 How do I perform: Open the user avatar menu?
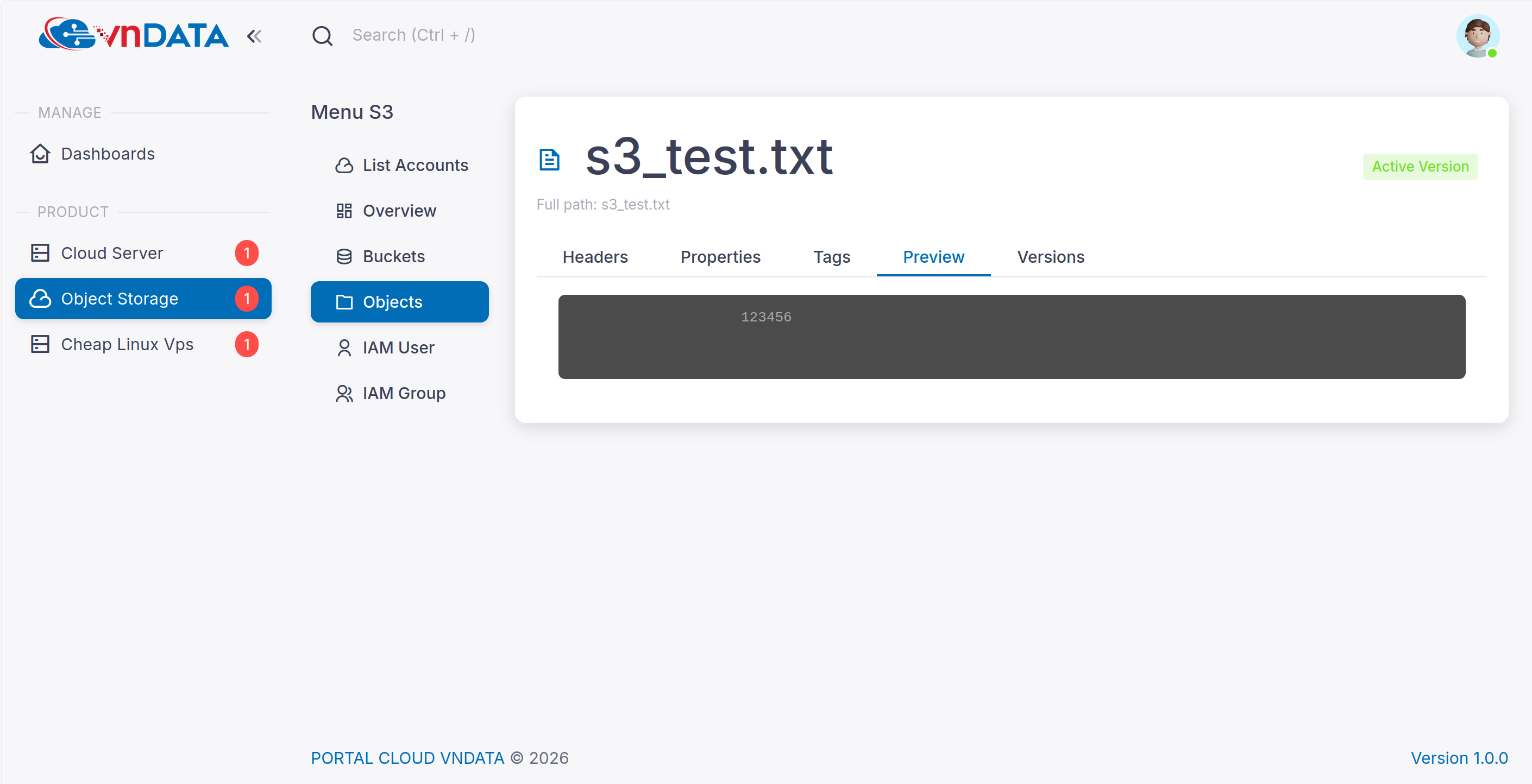[x=1477, y=36]
